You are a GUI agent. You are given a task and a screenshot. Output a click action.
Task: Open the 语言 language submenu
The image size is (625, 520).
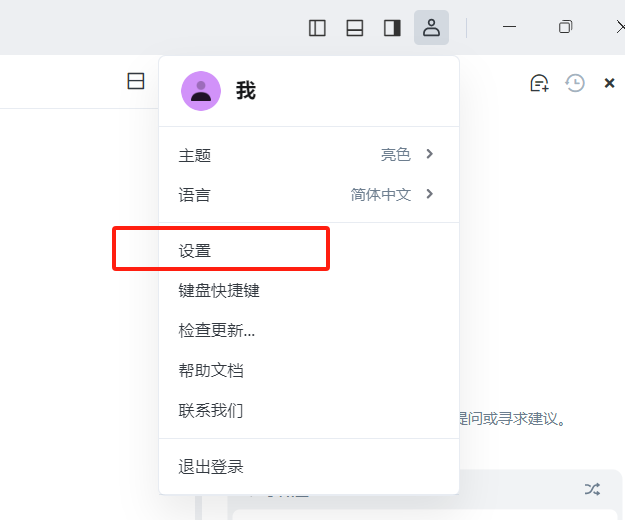click(309, 194)
